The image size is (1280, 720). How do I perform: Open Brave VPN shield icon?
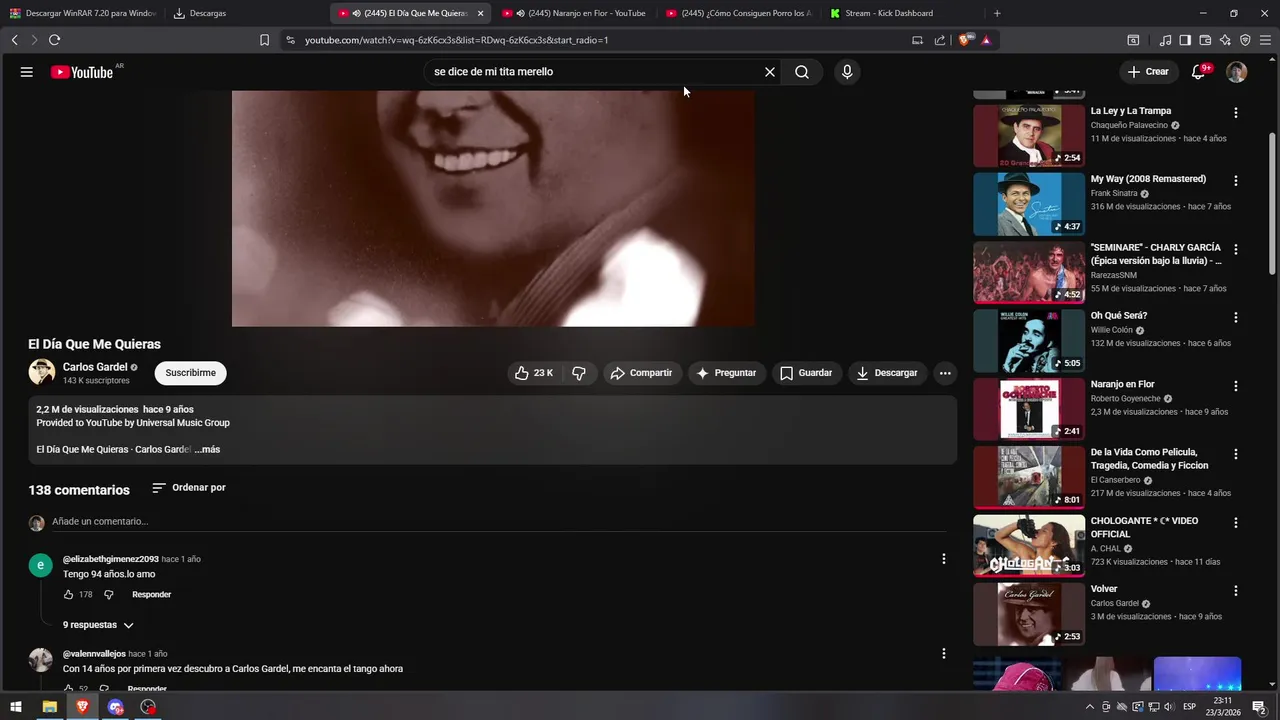[1245, 40]
